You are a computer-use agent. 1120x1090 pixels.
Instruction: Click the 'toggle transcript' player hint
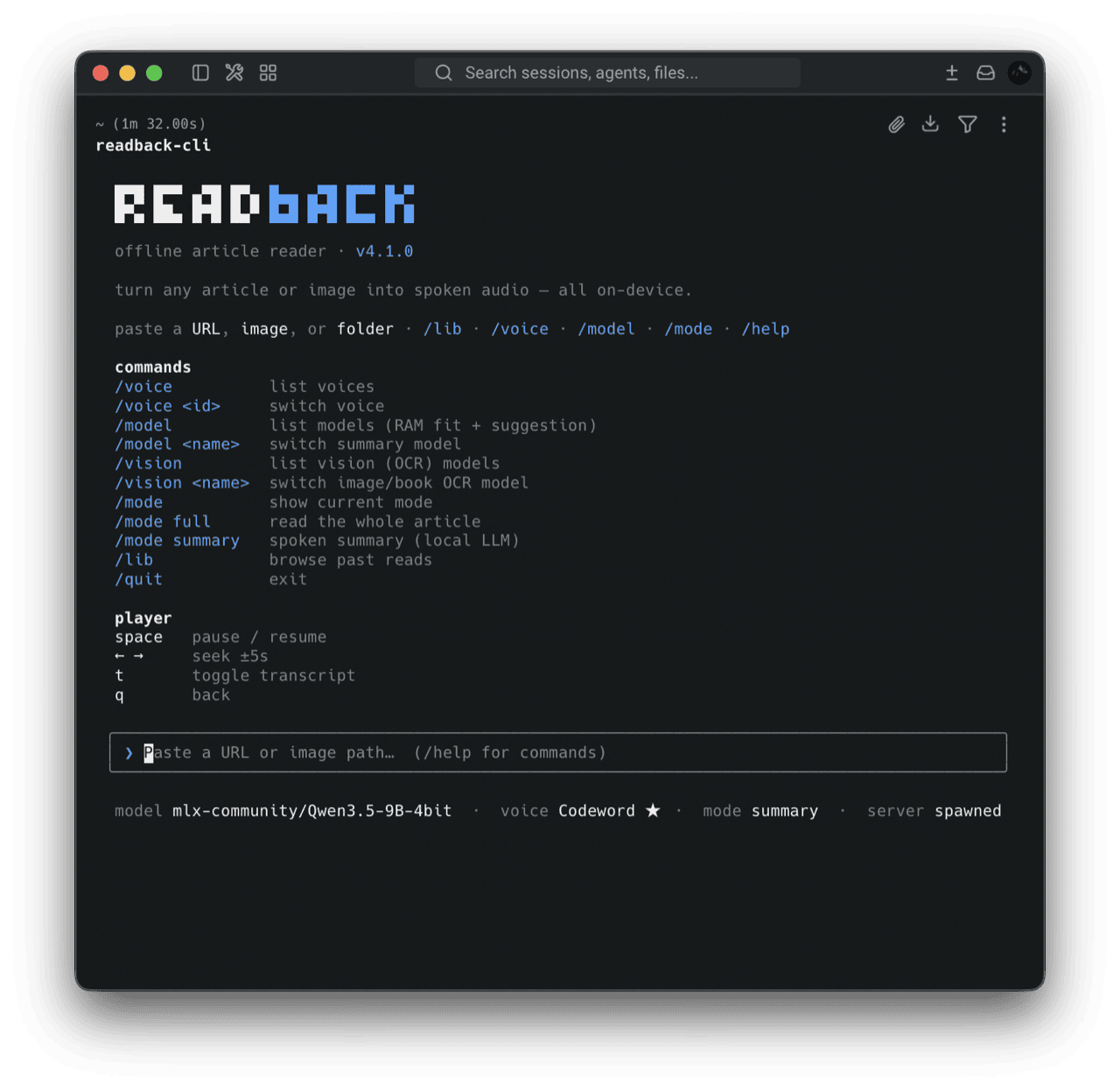274,675
